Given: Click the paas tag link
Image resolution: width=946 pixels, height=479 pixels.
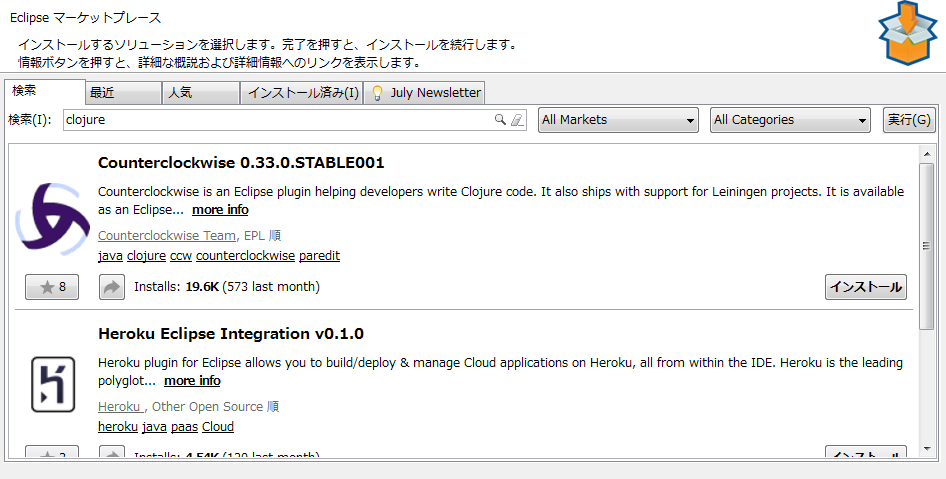Looking at the screenshot, I should coord(184,427).
